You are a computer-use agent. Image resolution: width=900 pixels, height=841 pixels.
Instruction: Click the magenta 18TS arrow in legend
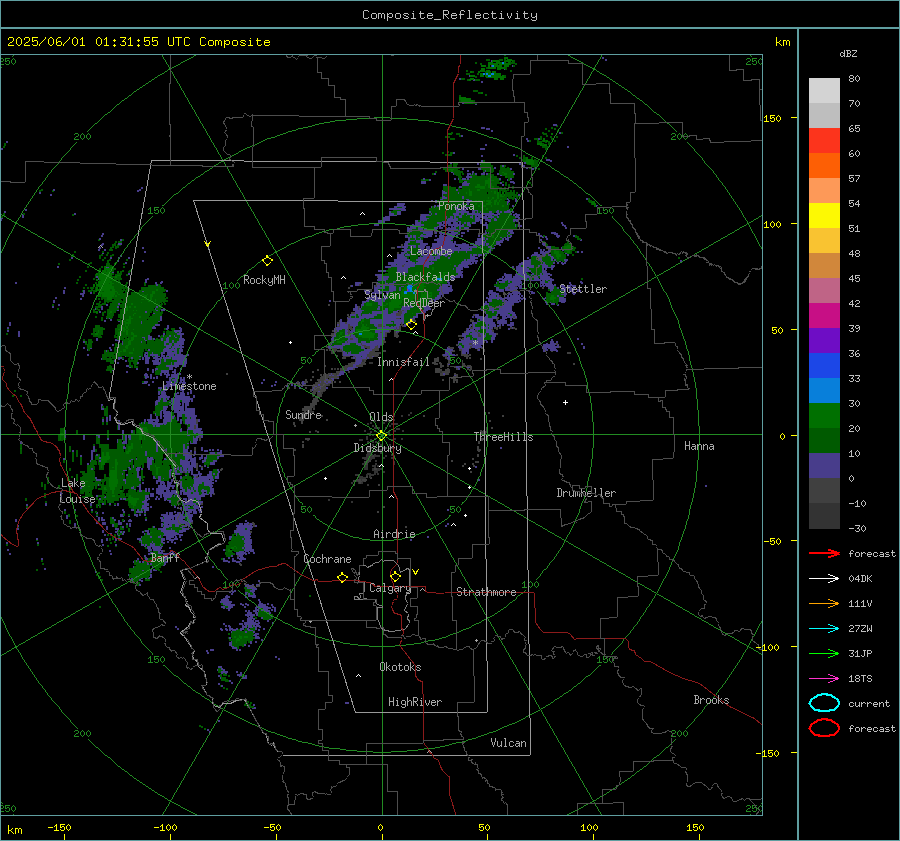[x=824, y=679]
